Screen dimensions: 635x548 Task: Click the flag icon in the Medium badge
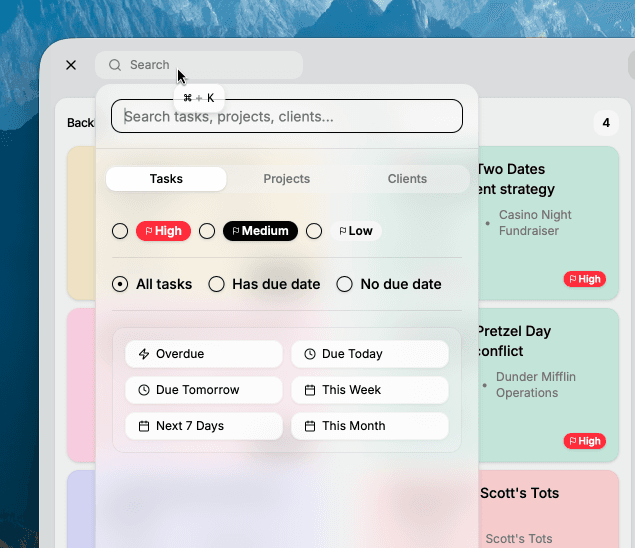click(x=236, y=231)
